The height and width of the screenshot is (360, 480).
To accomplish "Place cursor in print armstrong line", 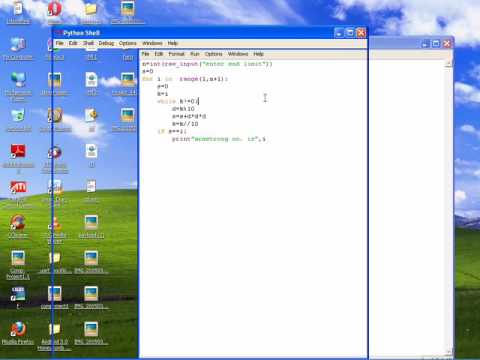I will (219, 139).
